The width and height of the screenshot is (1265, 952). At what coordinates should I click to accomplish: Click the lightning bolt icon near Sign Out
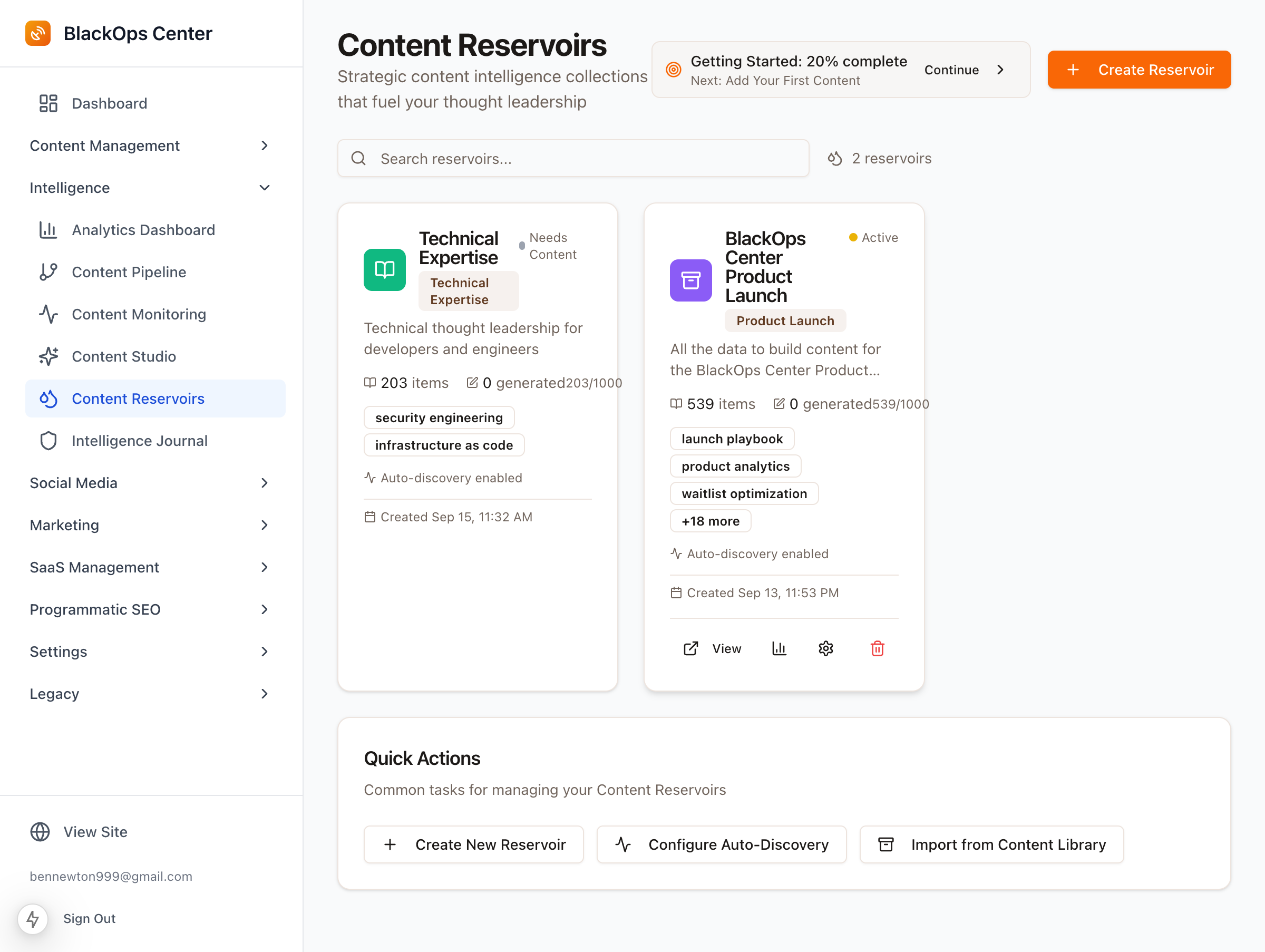(x=33, y=919)
